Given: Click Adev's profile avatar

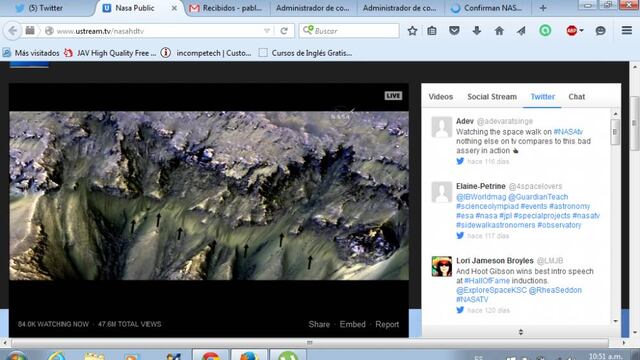Looking at the screenshot, I should click(x=442, y=127).
